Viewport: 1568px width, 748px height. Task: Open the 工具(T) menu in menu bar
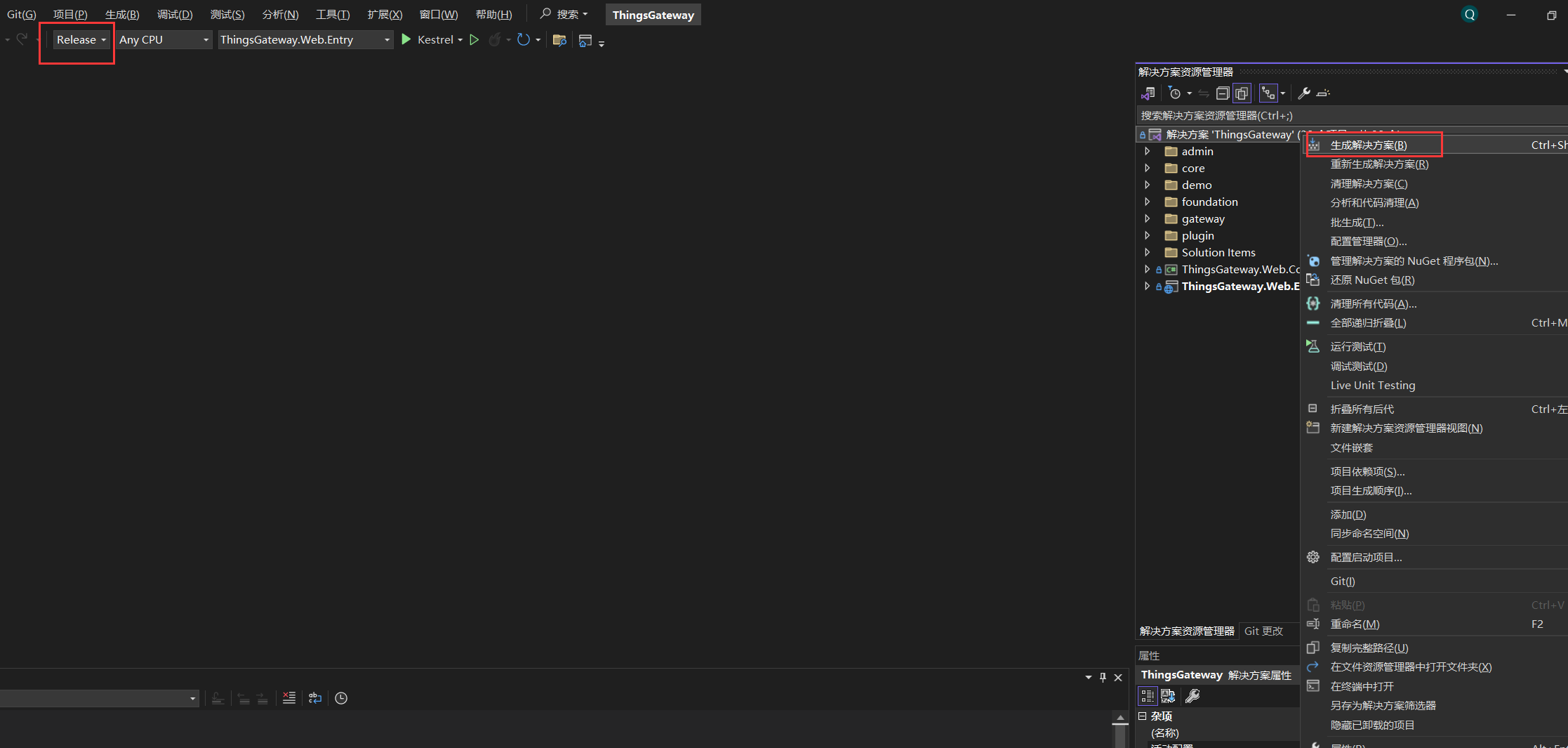332,15
